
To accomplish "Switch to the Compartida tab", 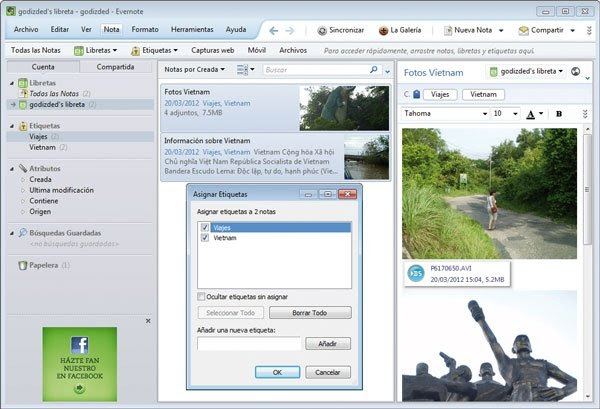I will click(x=115, y=67).
